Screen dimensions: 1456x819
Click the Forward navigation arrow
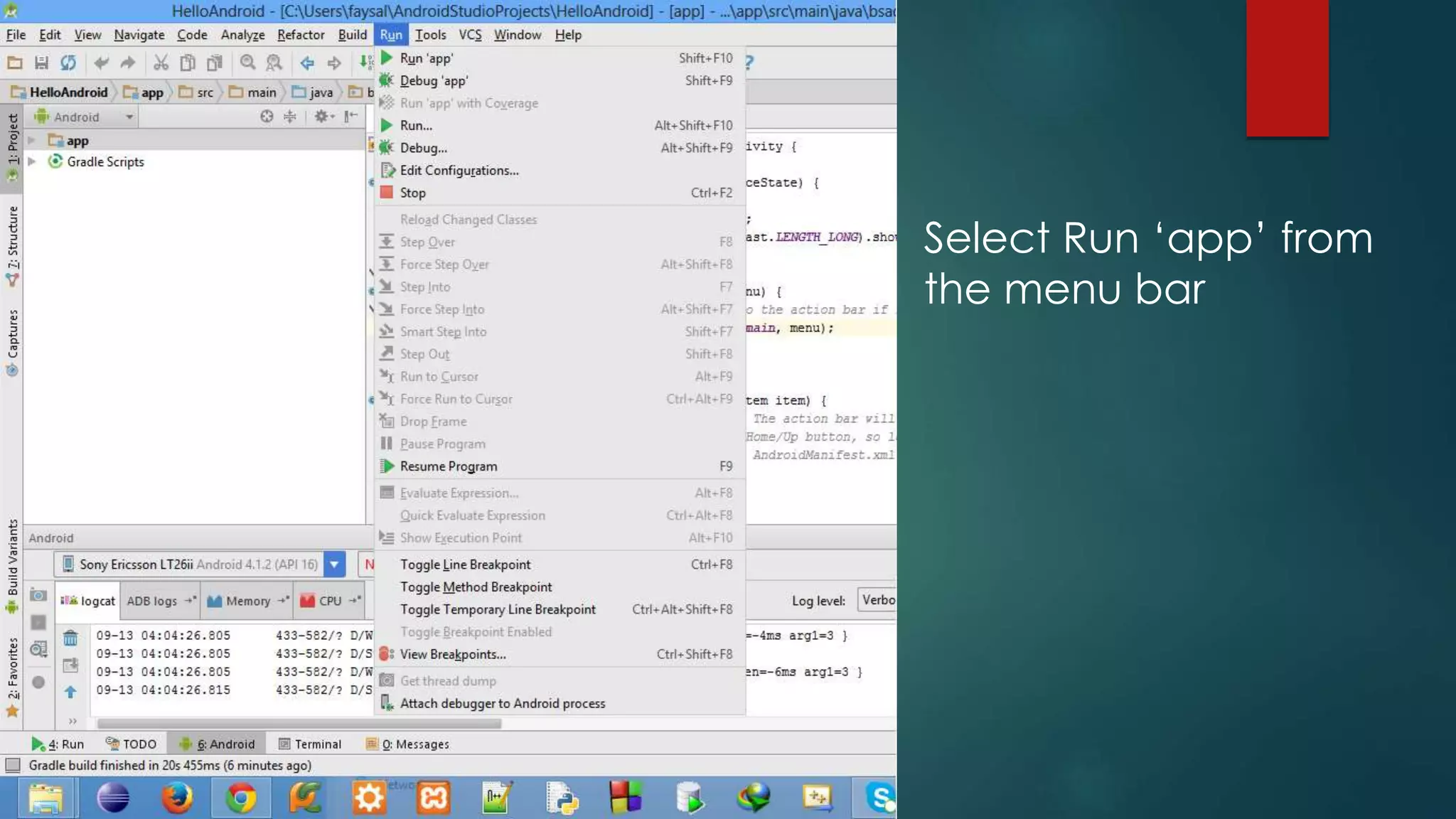point(334,63)
